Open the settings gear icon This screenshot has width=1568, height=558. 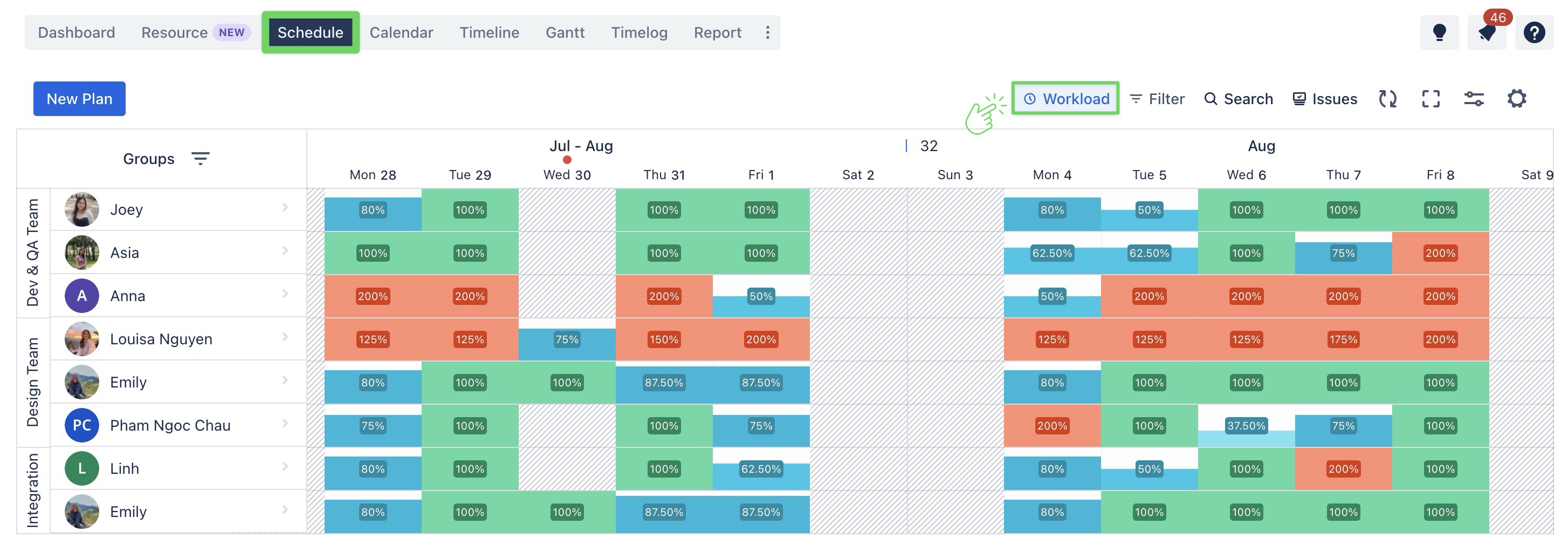(x=1517, y=99)
